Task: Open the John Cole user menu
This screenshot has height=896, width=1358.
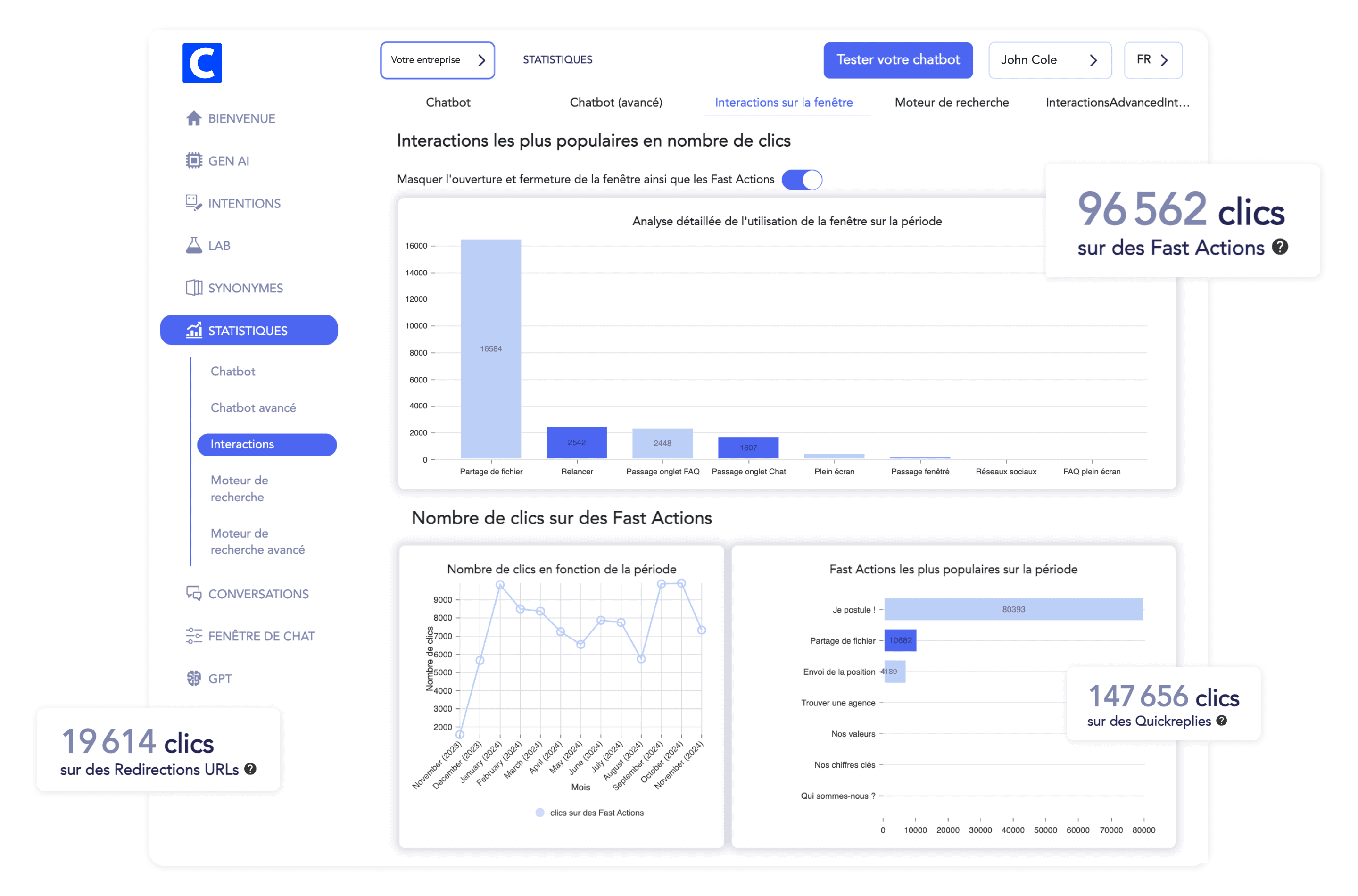Action: click(1049, 60)
